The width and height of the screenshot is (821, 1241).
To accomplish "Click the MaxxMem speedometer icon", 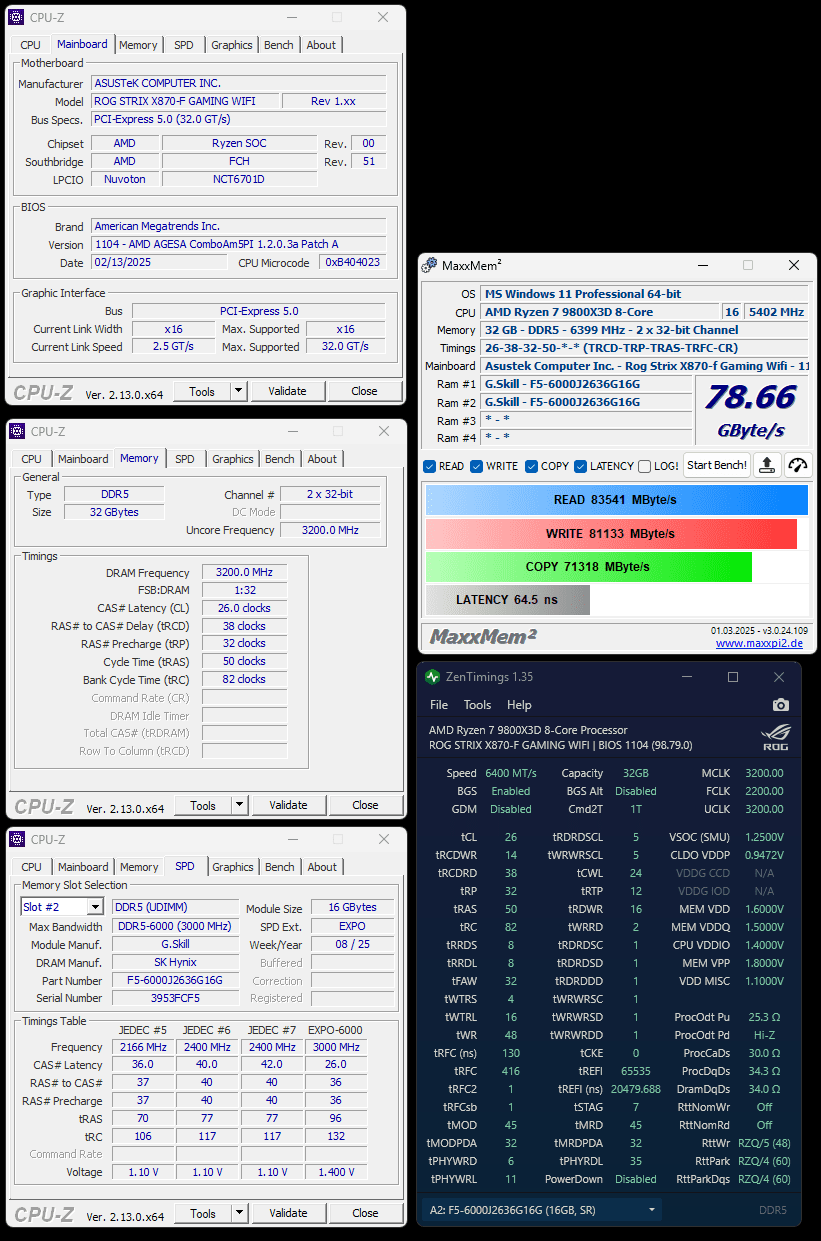I will (797, 465).
